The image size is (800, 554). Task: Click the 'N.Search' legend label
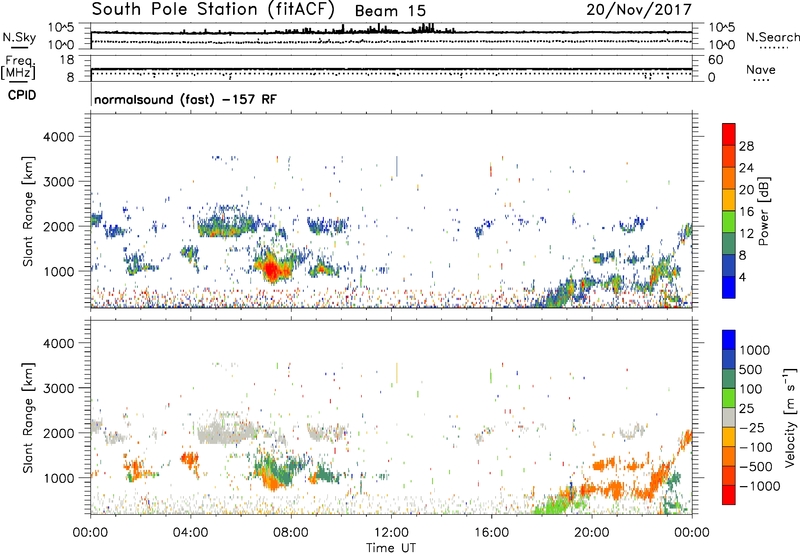coord(772,37)
